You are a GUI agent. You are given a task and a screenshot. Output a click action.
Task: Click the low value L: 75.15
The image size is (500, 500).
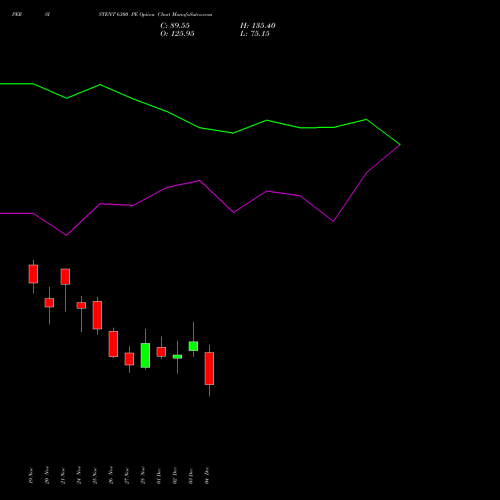255,34
